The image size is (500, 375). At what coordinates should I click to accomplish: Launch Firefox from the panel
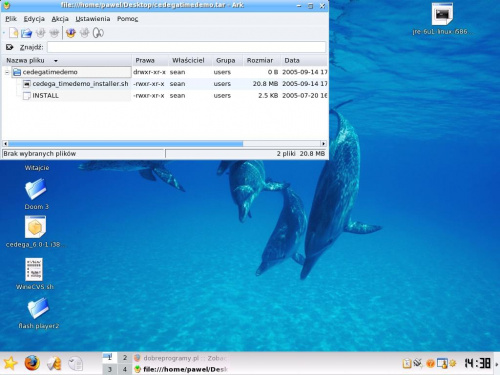[32, 363]
